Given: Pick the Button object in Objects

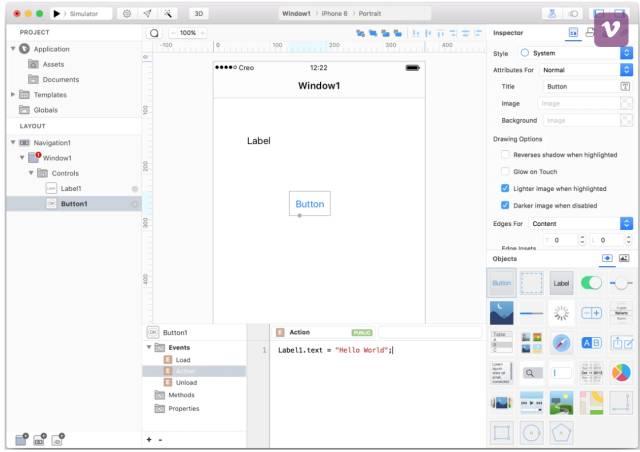Looking at the screenshot, I should tap(501, 283).
